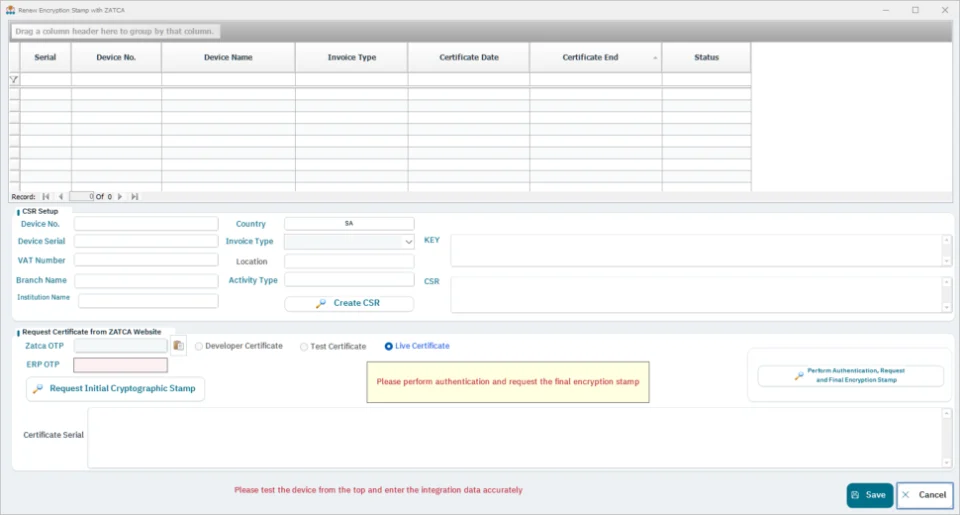Viewport: 960px width, 515px height.
Task: Sort by the Device No. column header
Action: (116, 58)
